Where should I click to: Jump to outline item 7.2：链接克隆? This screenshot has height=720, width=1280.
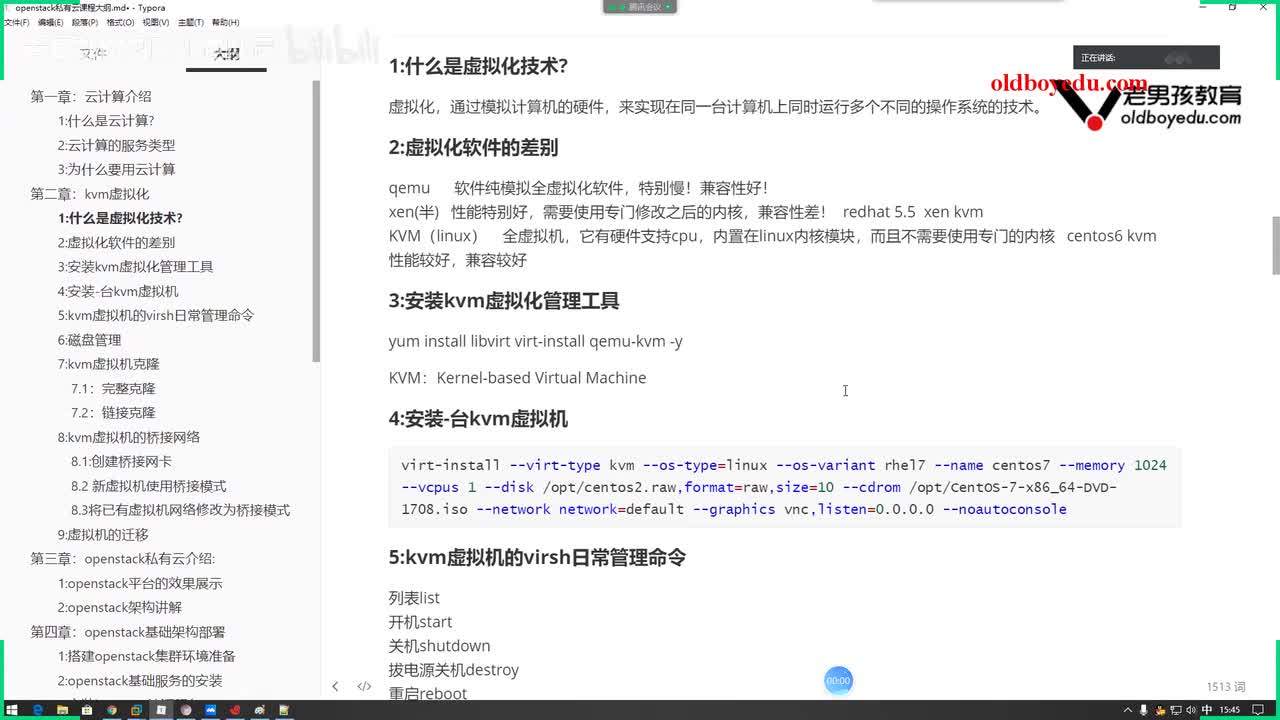coord(113,413)
